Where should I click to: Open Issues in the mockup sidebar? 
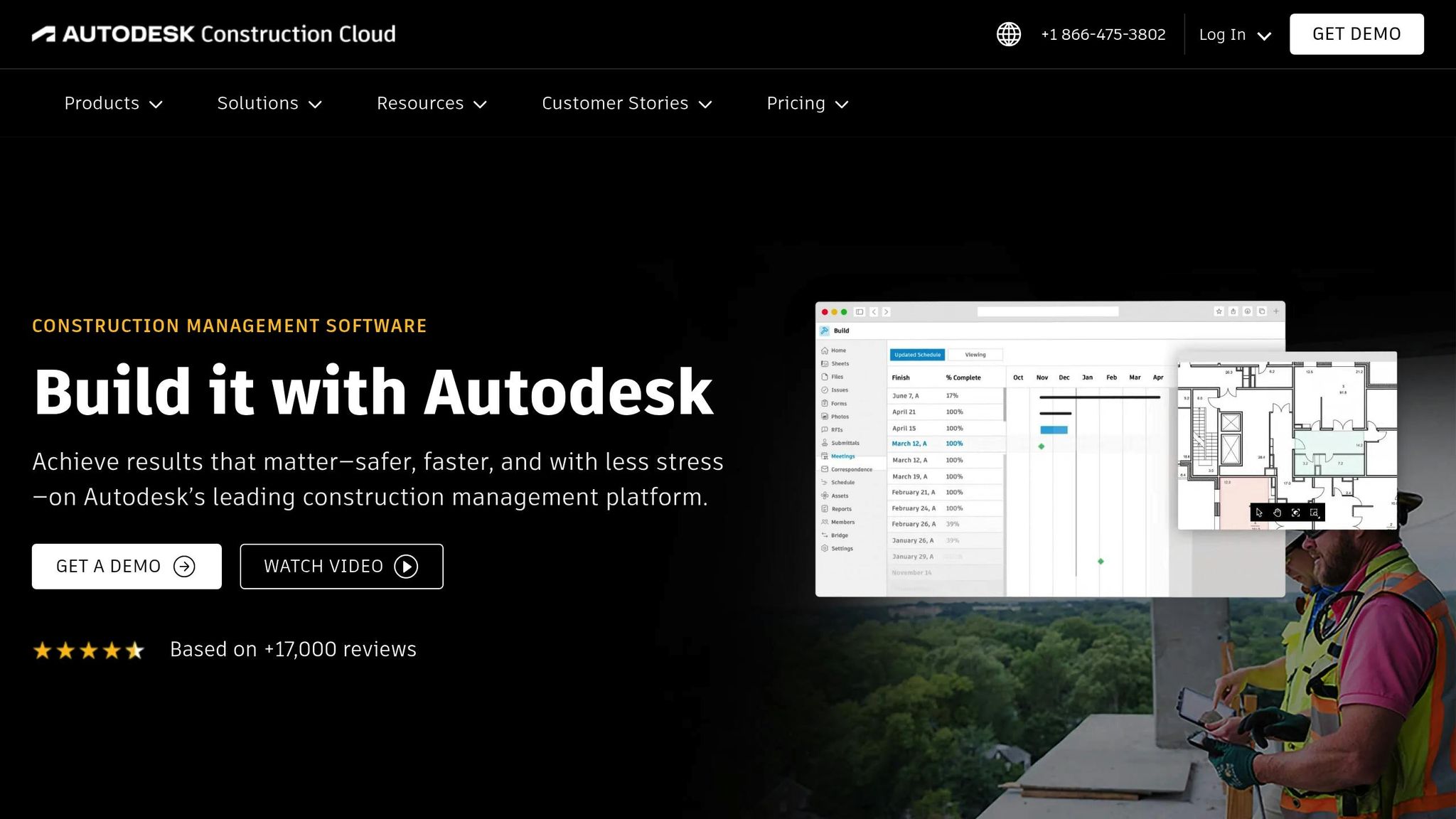click(x=835, y=390)
